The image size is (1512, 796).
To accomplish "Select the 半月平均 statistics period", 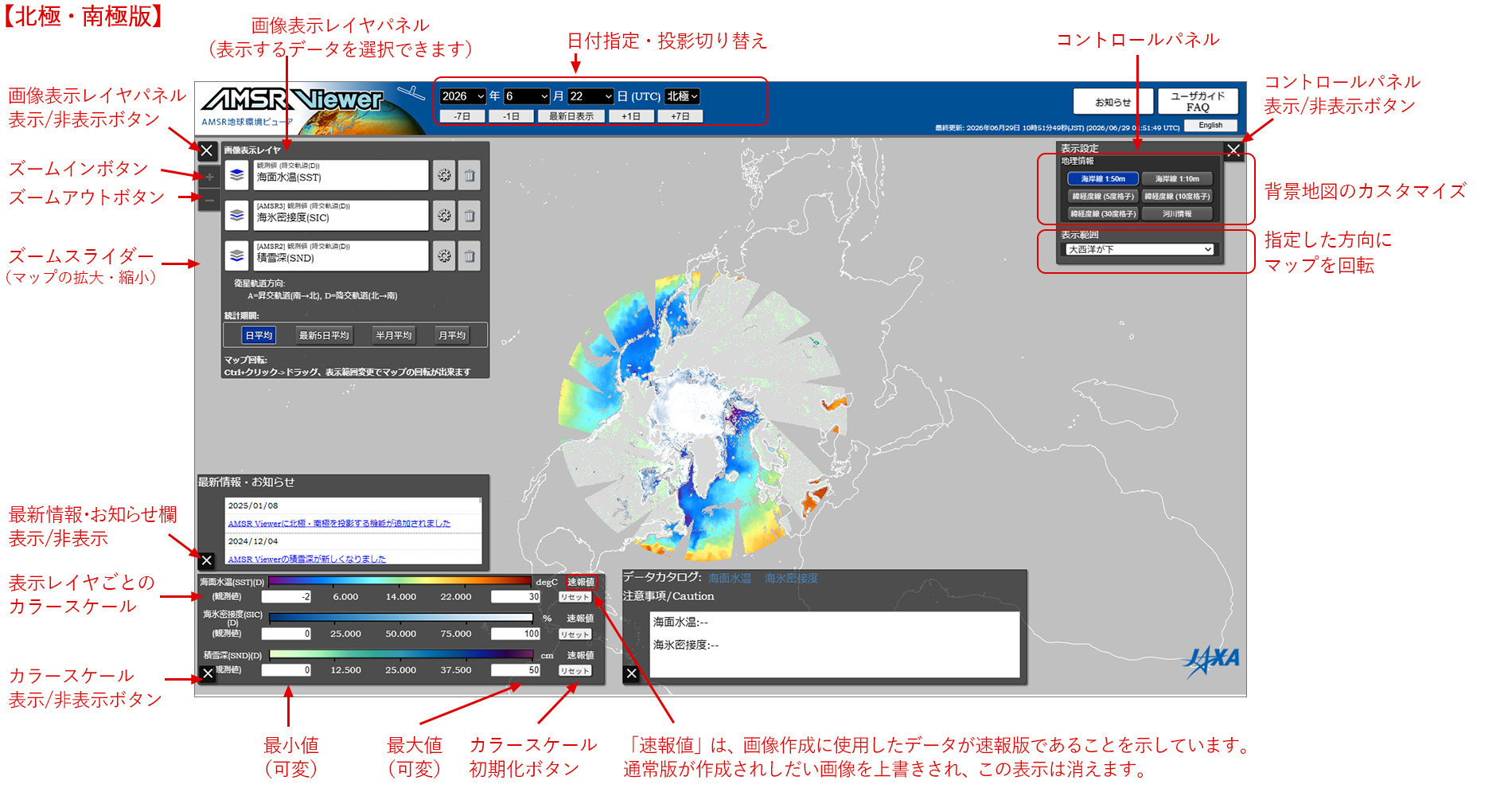I will pos(393,335).
